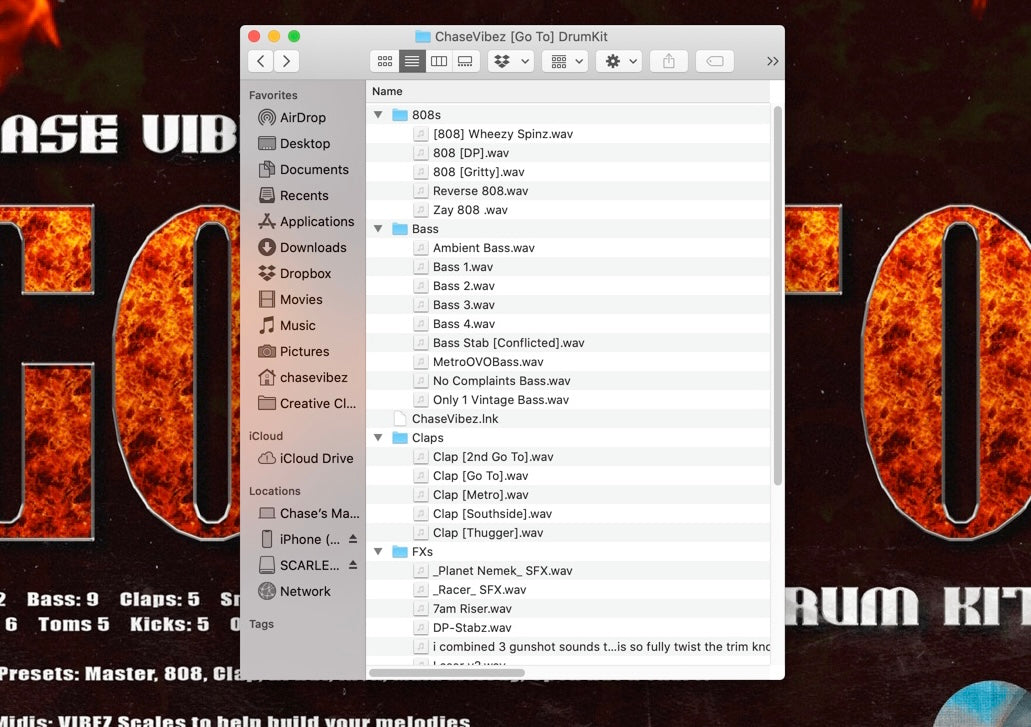Open Desktop in the sidebar

point(294,143)
